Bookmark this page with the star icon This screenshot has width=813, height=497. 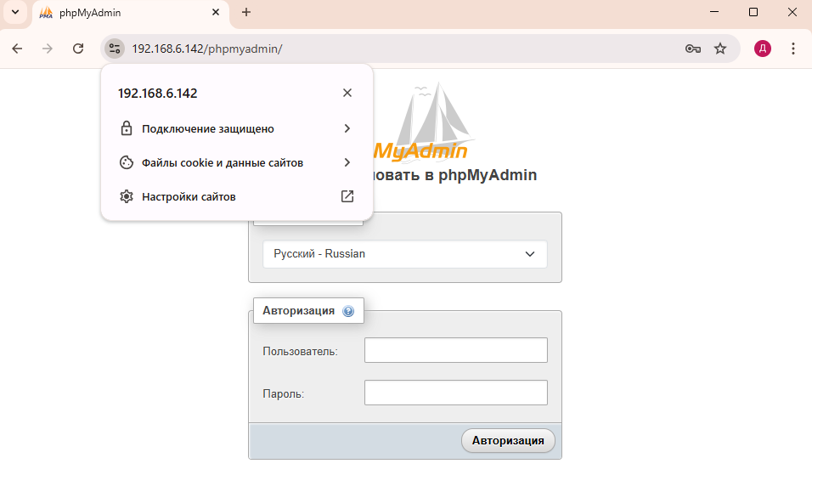pos(720,49)
